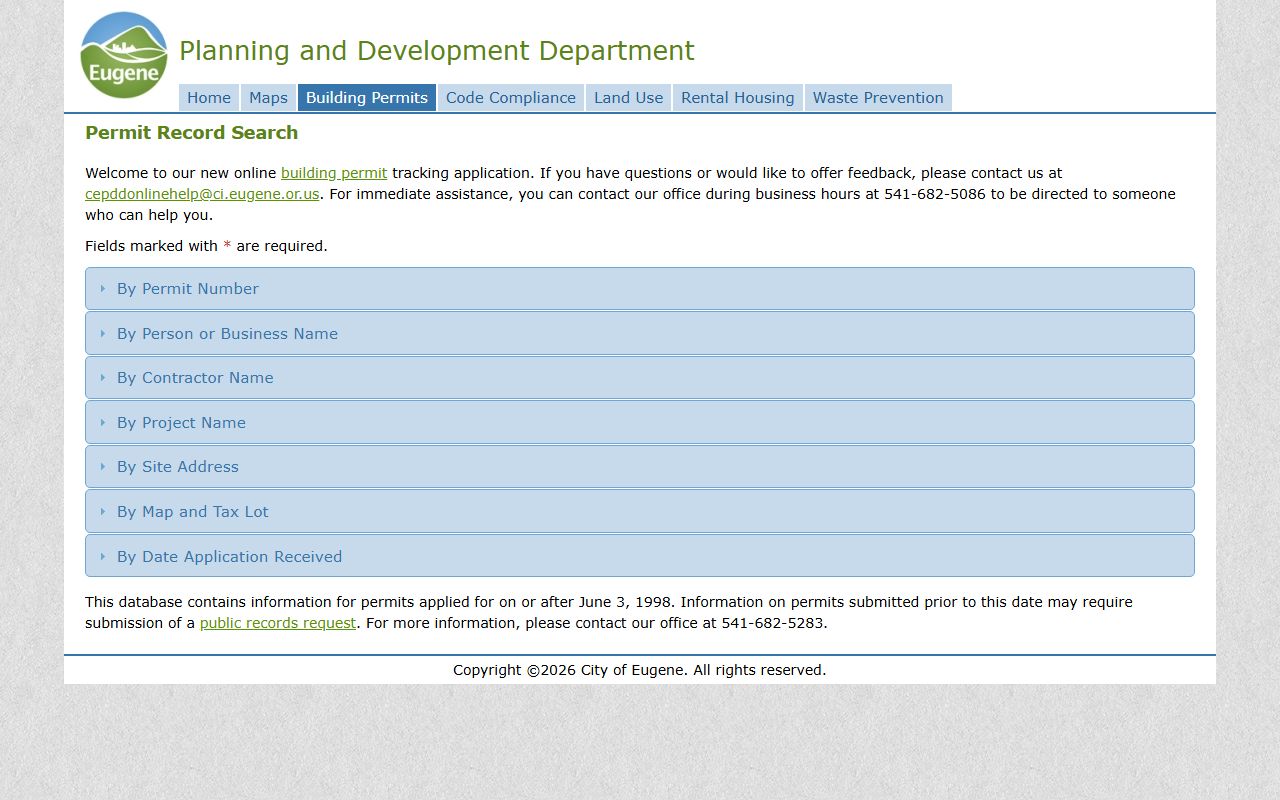Click the copyright City of Eugene text
This screenshot has height=800, width=1280.
(x=640, y=670)
